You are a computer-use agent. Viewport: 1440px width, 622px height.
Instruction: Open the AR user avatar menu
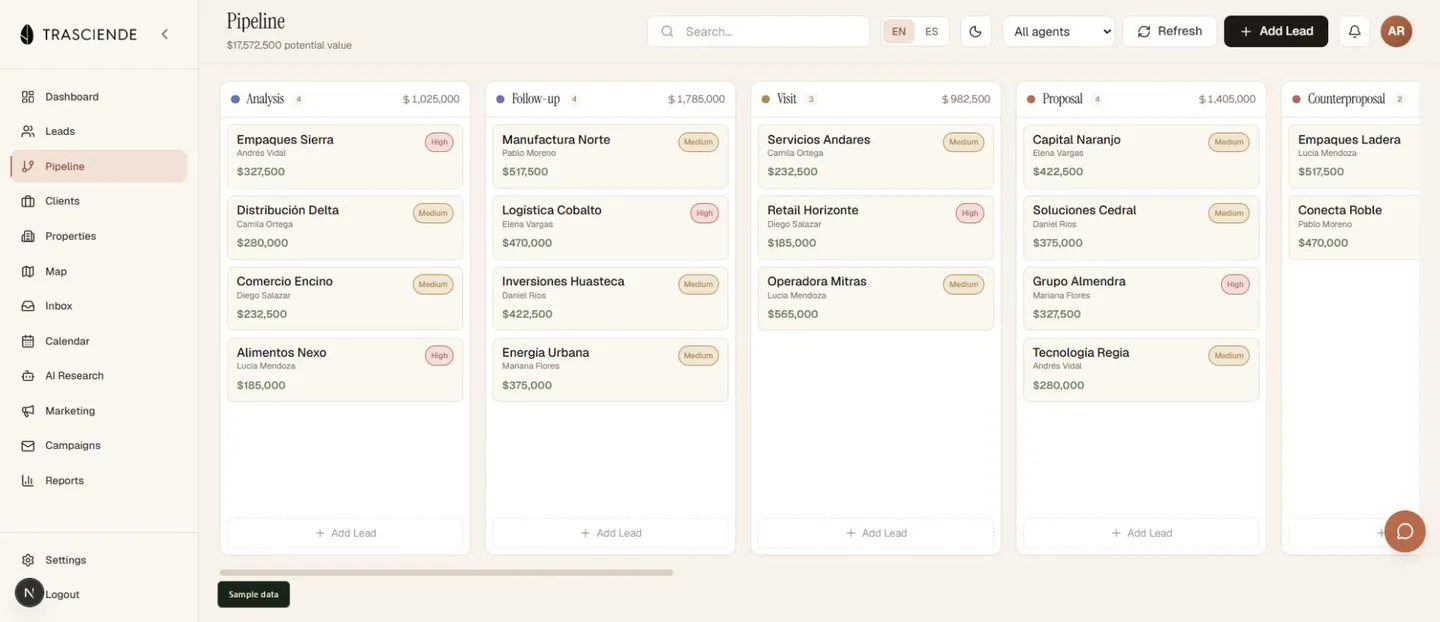[1396, 31]
